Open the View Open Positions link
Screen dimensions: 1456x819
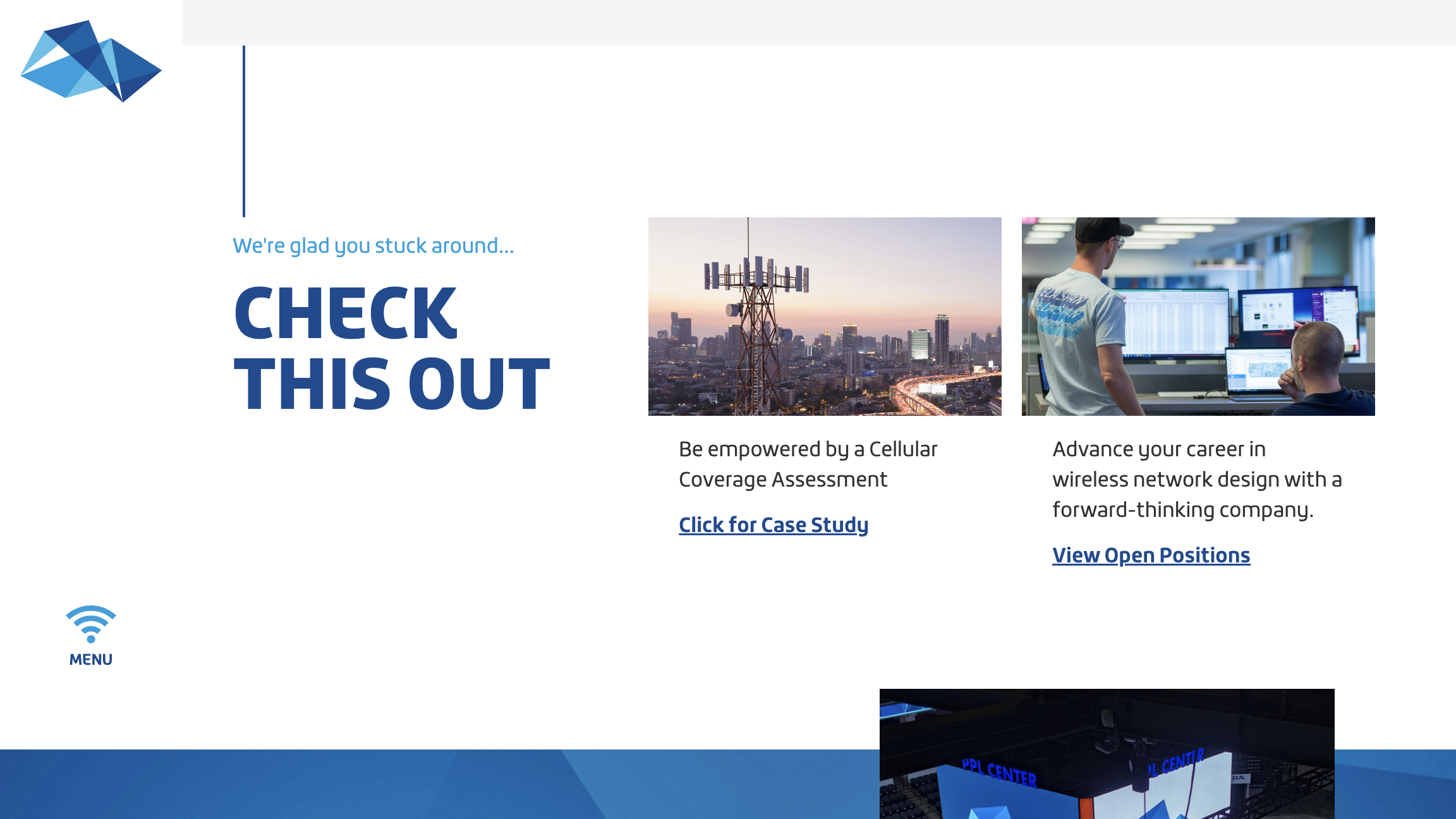tap(1151, 555)
